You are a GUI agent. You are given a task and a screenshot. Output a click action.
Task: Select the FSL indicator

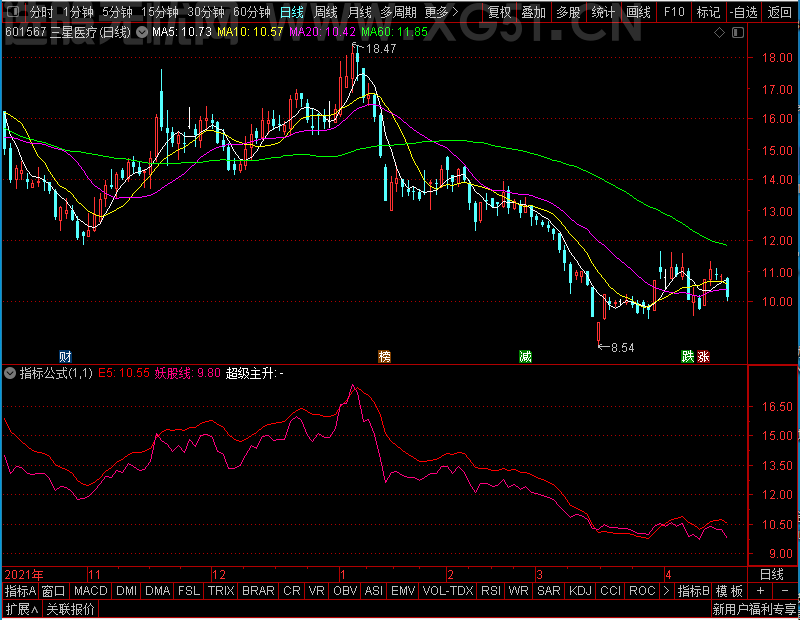click(189, 591)
